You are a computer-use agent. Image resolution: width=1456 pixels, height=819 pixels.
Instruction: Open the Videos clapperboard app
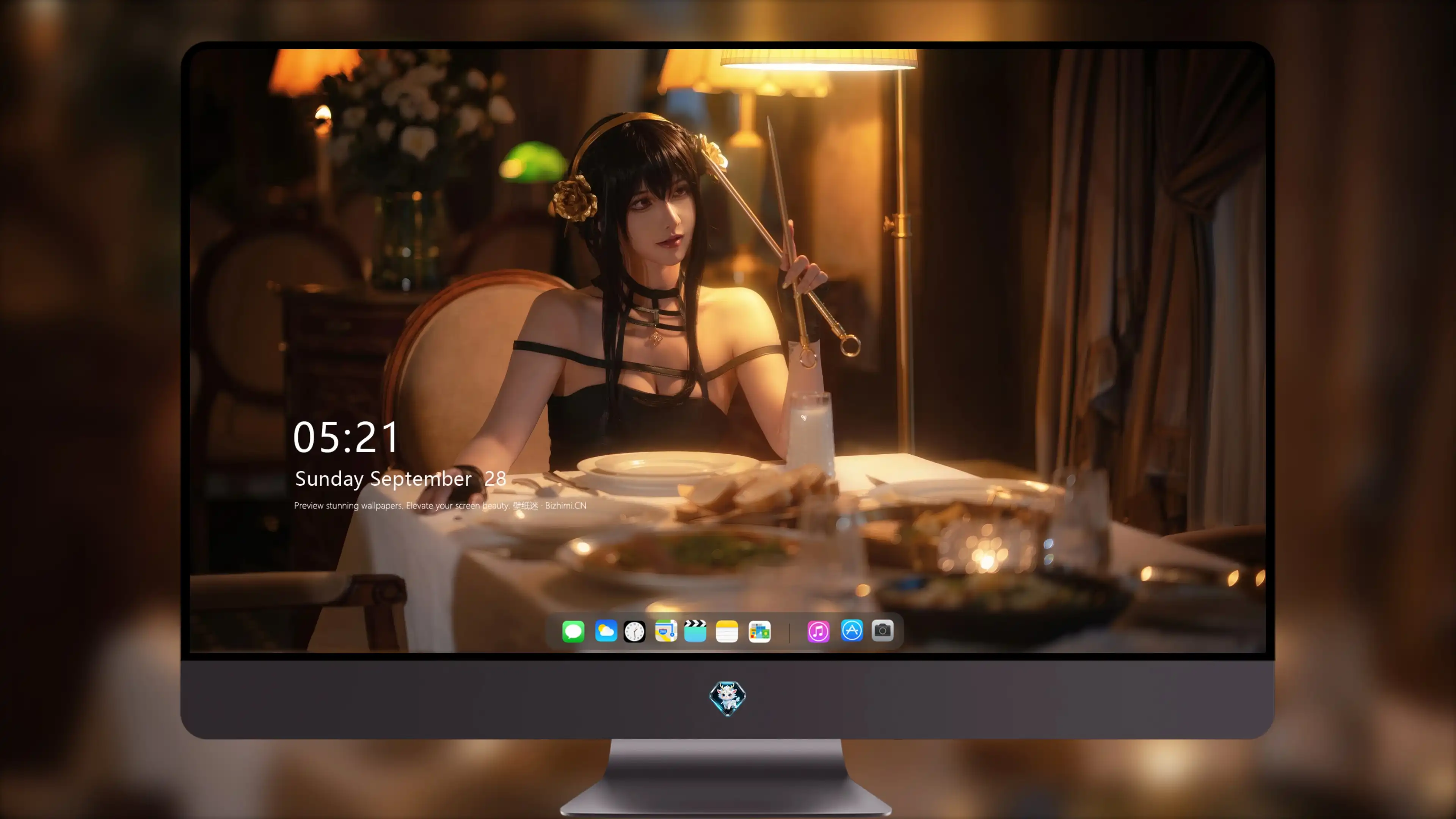point(695,631)
